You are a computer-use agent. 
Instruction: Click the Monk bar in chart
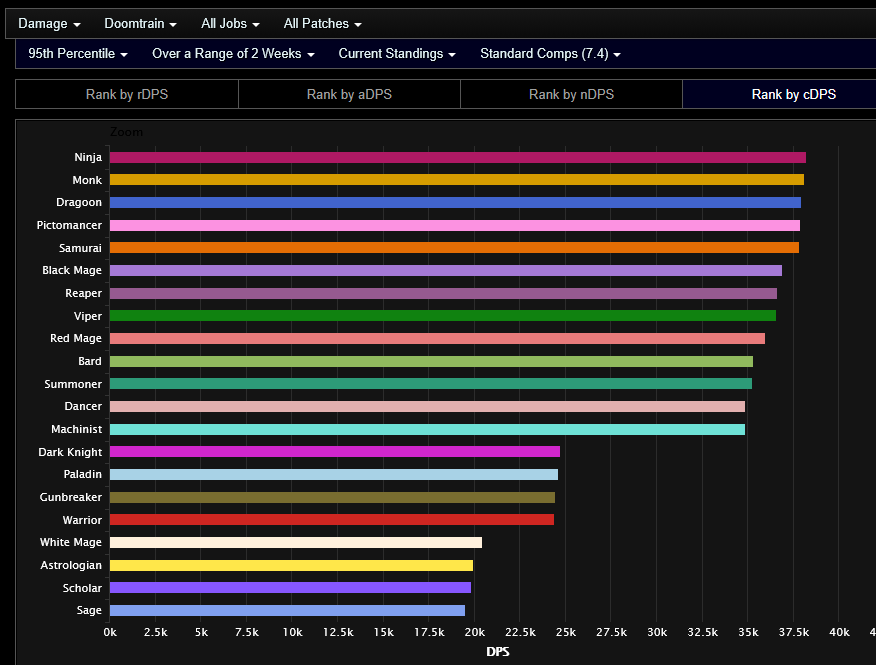[x=457, y=179]
